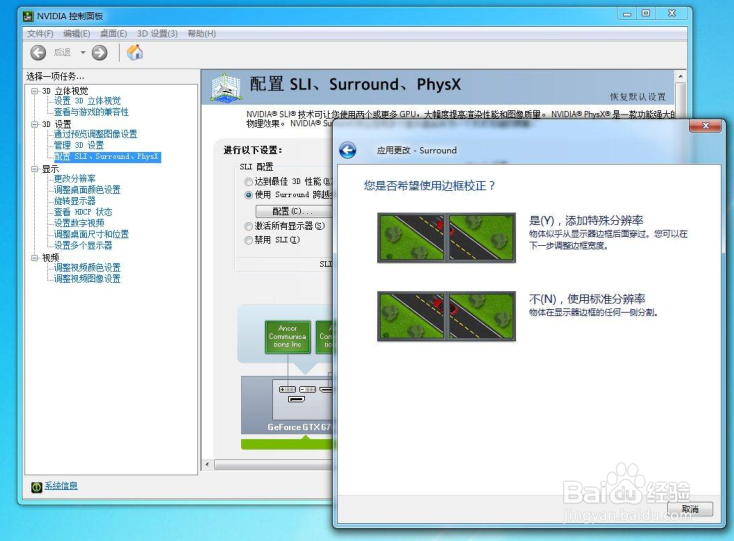This screenshot has width=734, height=541.
Task: Select 调整视频颜色设置 task
Action: point(87,268)
